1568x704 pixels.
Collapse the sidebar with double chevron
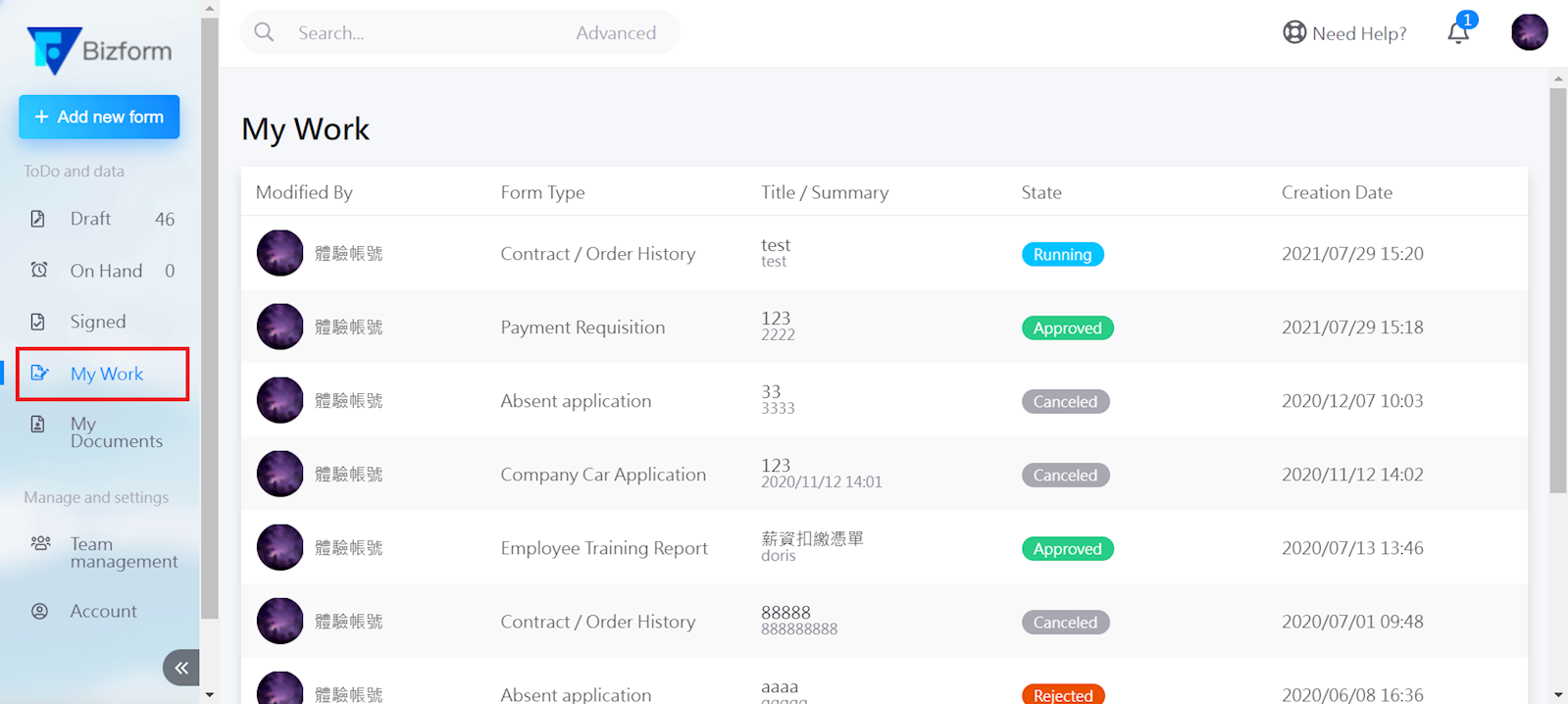181,668
